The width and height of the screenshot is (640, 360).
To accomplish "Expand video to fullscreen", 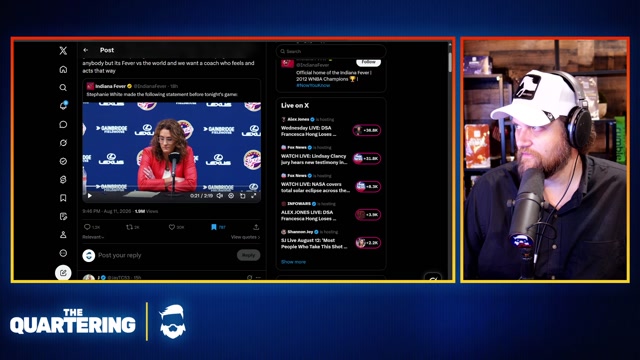I will pyautogui.click(x=253, y=196).
